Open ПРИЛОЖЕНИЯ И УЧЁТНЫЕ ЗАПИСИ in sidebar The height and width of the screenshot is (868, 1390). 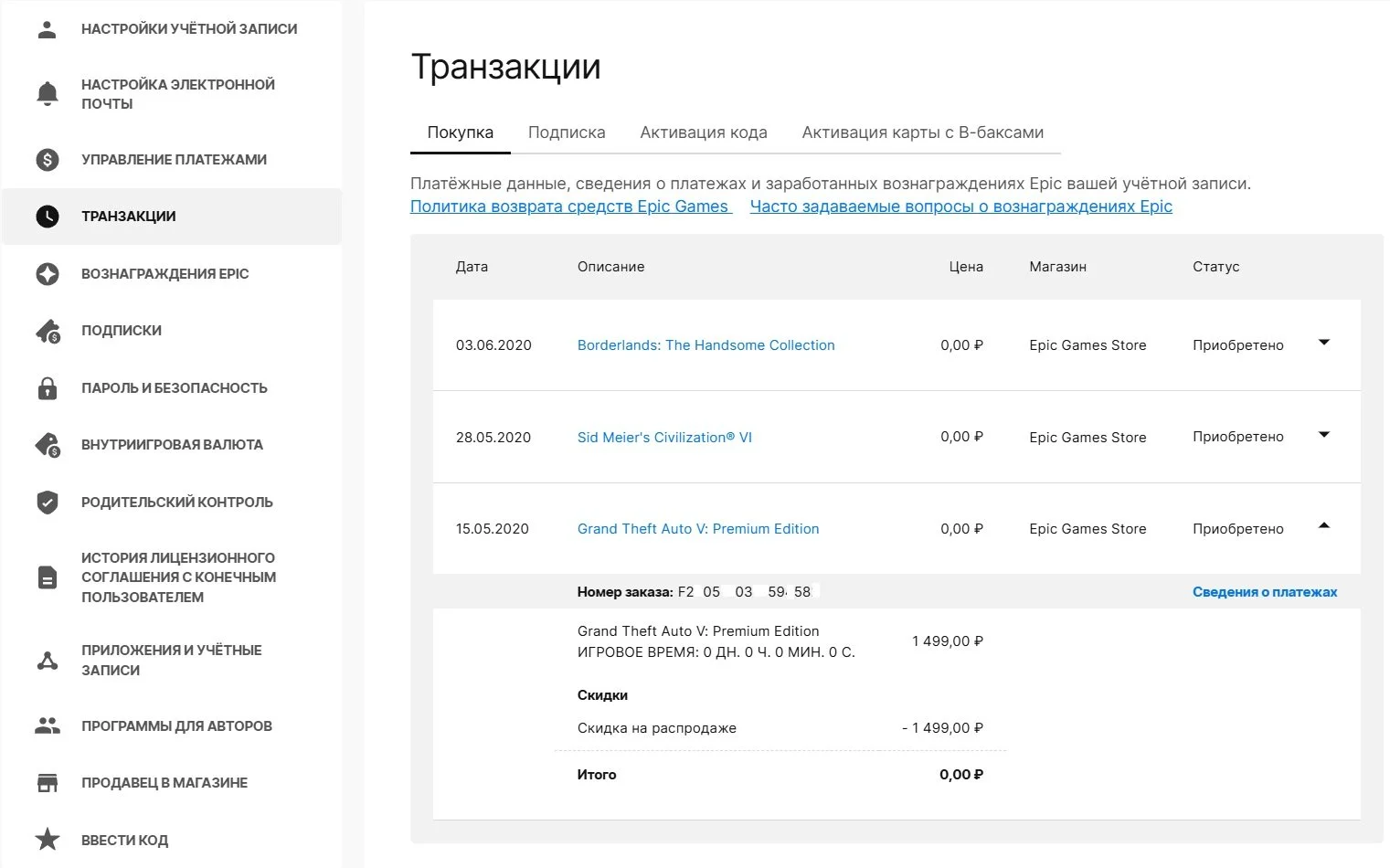click(172, 661)
